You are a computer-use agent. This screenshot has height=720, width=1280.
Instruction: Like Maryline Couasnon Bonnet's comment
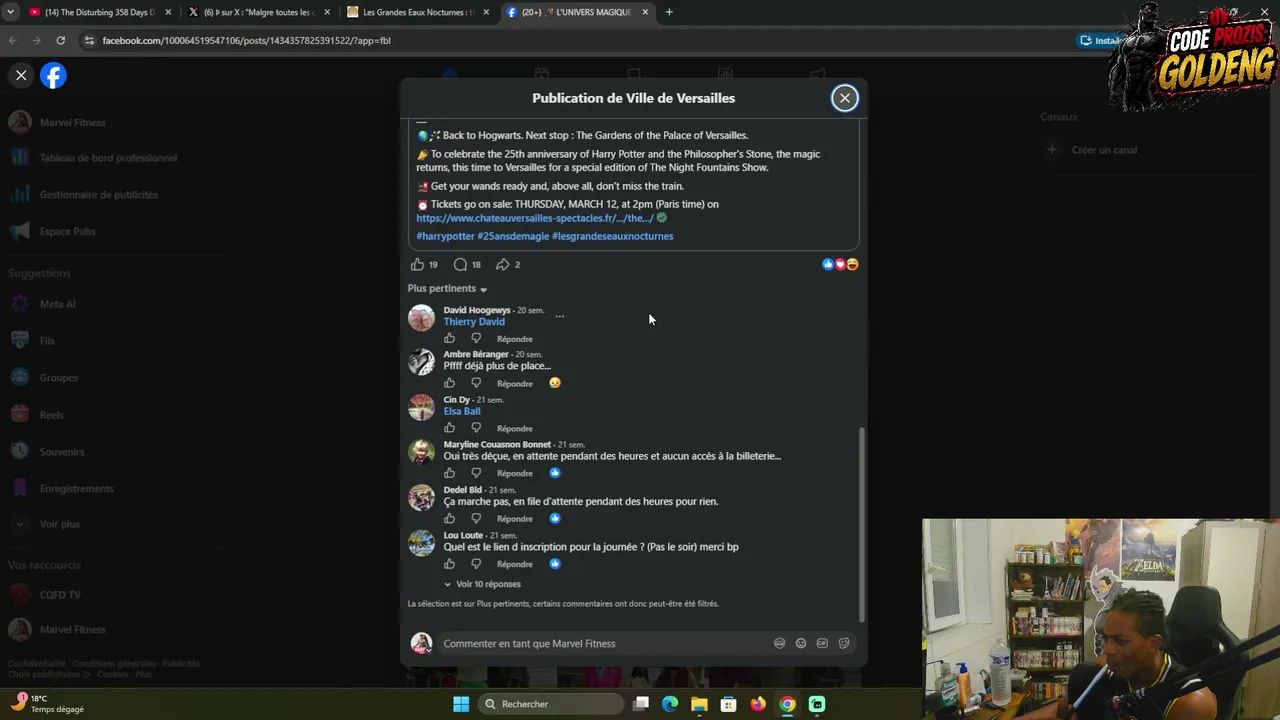[x=450, y=474]
